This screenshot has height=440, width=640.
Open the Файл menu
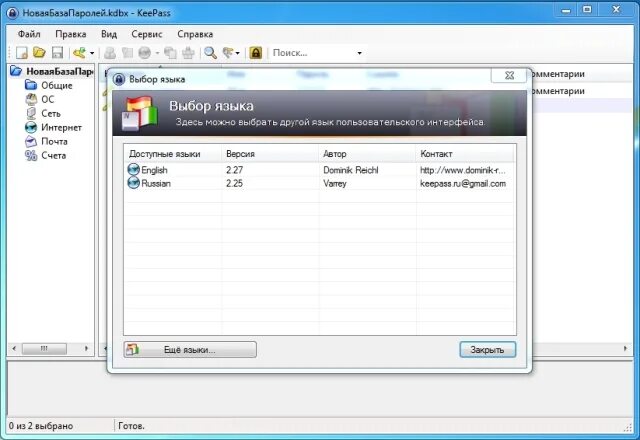[x=29, y=34]
